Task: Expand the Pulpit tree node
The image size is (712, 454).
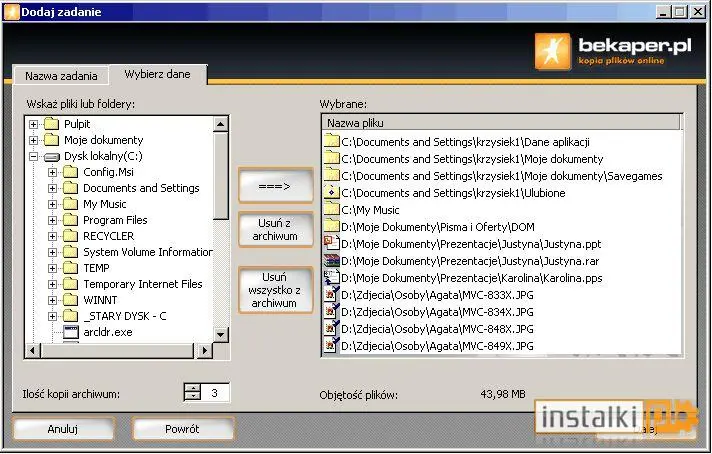Action: pos(33,124)
